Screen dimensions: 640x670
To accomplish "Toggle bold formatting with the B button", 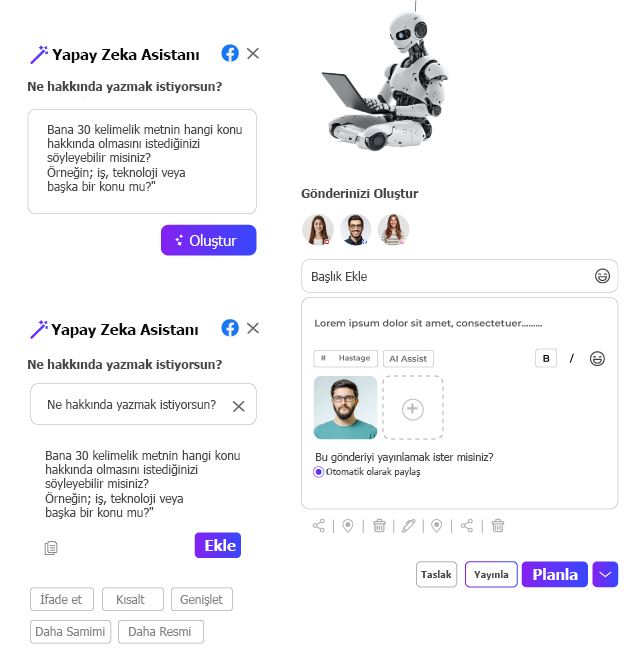I will click(x=546, y=358).
